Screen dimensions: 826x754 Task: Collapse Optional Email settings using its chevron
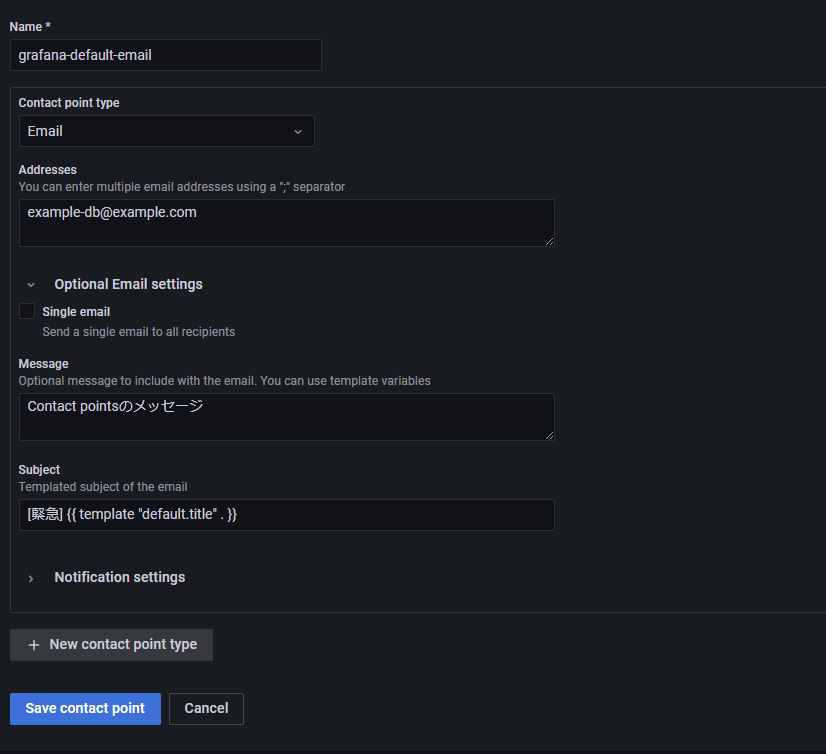(x=31, y=285)
